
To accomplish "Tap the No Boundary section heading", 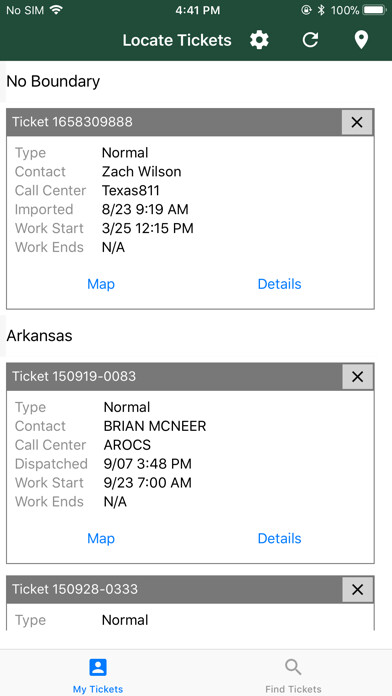I will (x=53, y=82).
